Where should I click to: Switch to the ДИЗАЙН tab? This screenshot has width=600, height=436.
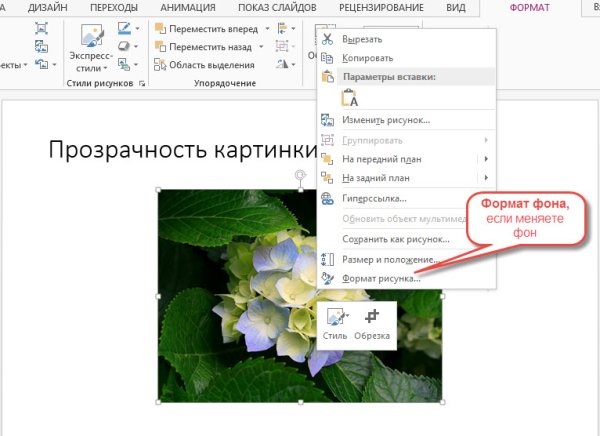coord(47,8)
